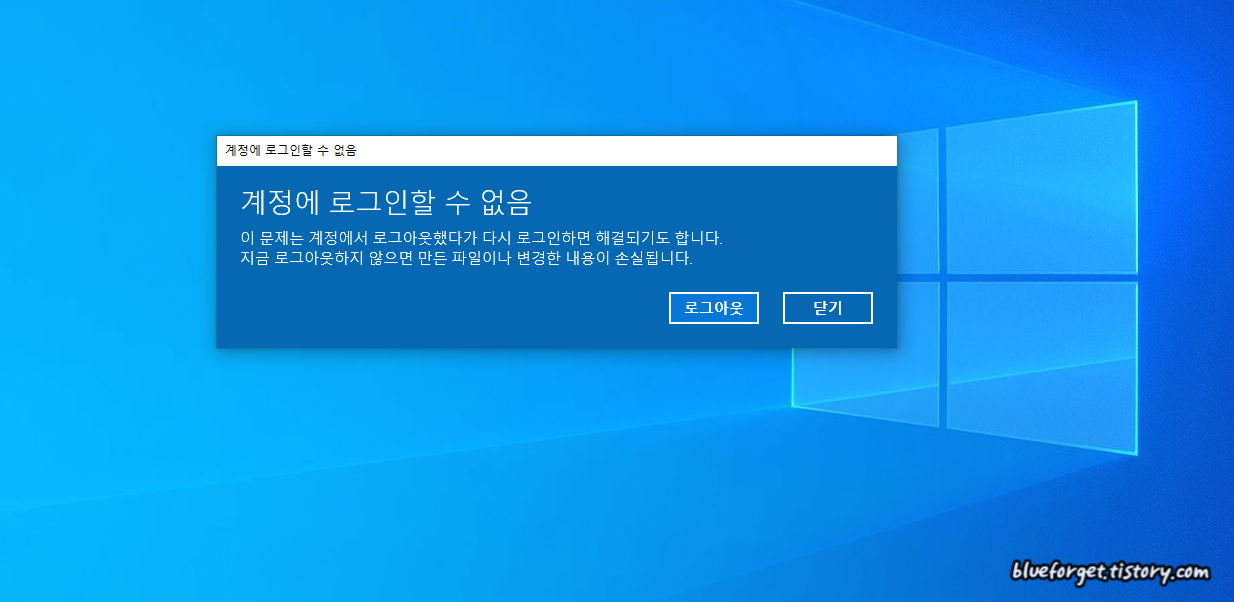1234x602 pixels.
Task: Click the message line starting 이 문제는 계정에서
Action: pos(481,239)
